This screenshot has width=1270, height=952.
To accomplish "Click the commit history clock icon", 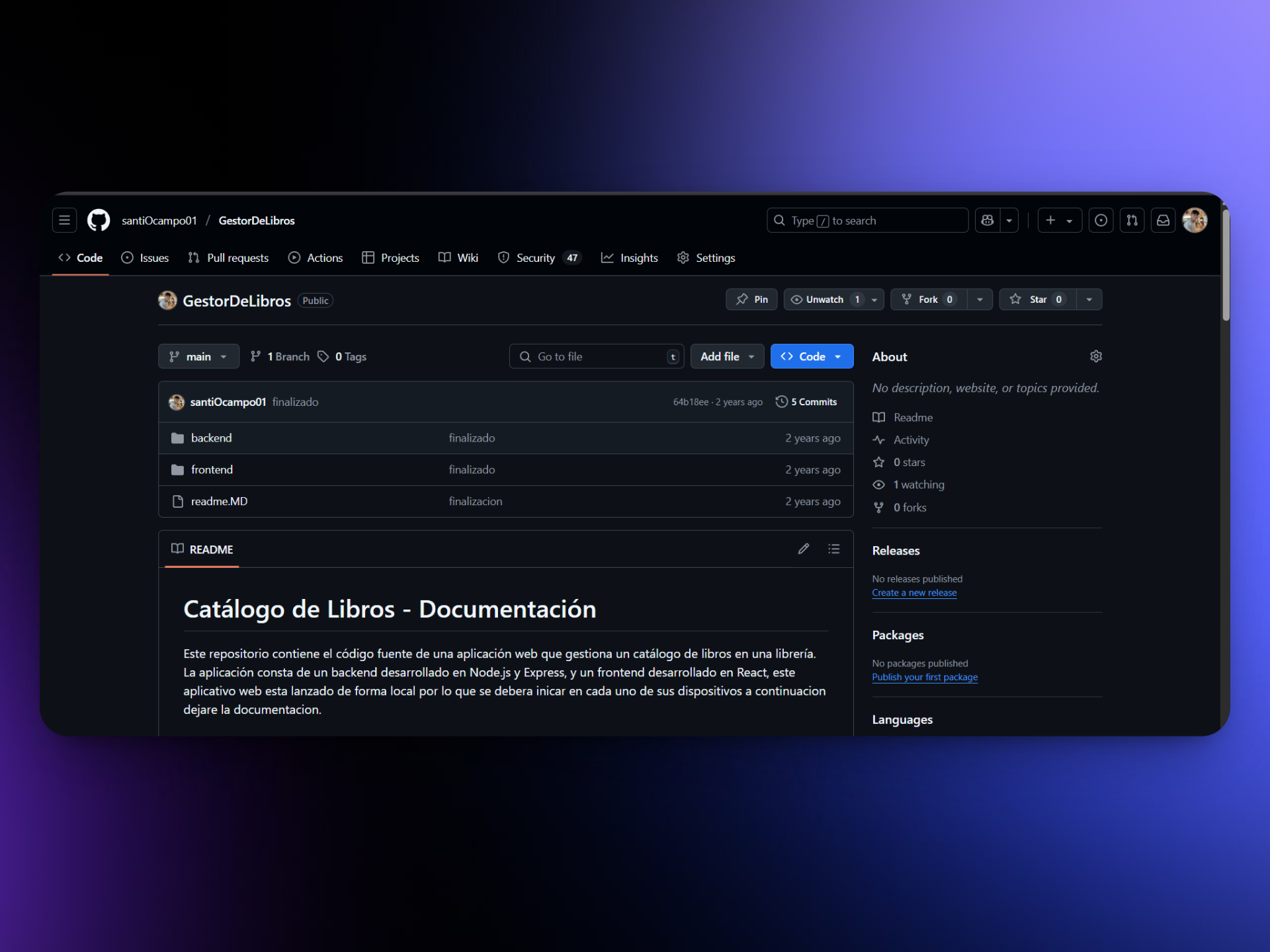I will coord(781,402).
